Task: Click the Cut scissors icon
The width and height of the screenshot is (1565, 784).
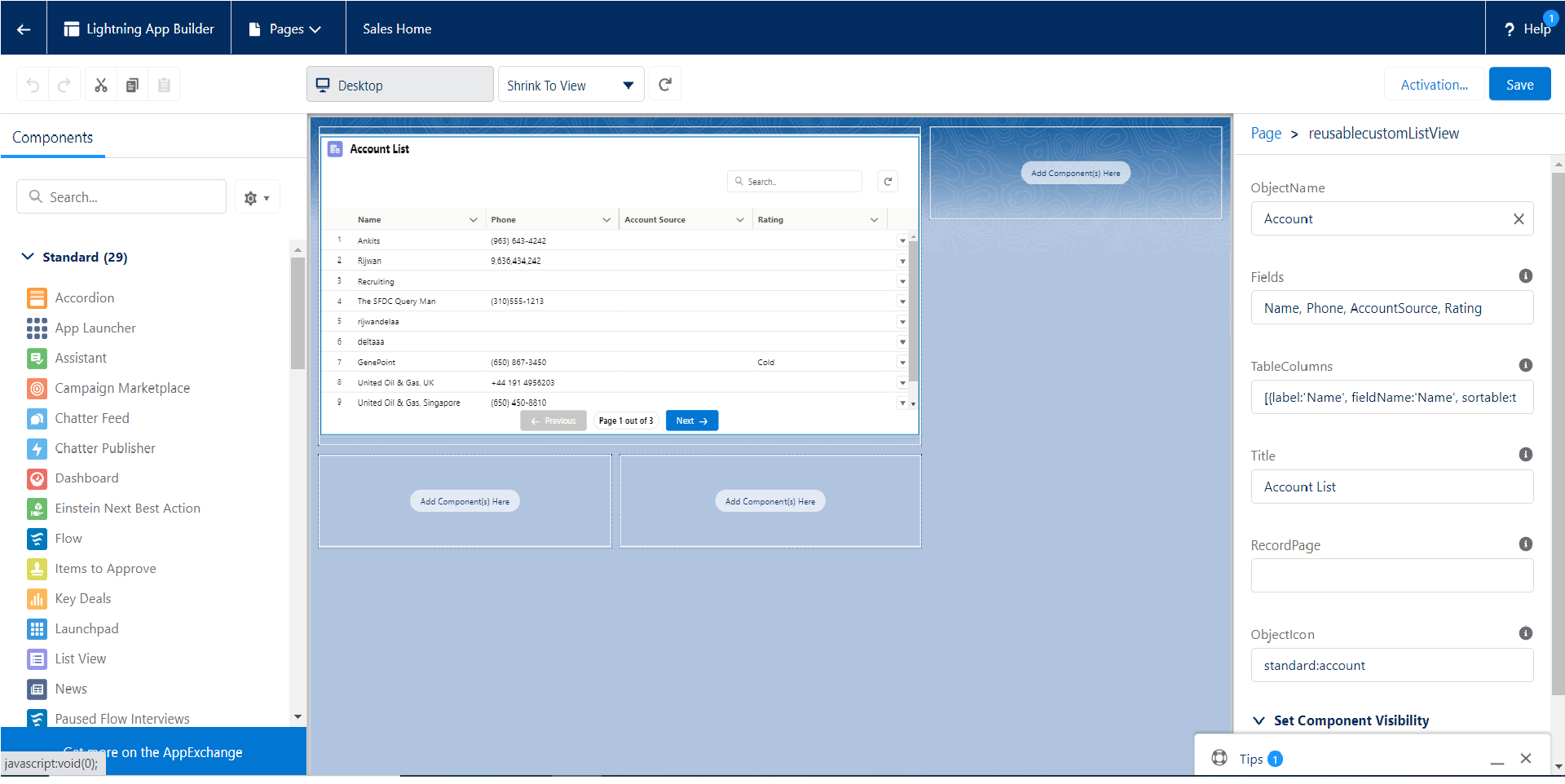Action: pos(101,85)
